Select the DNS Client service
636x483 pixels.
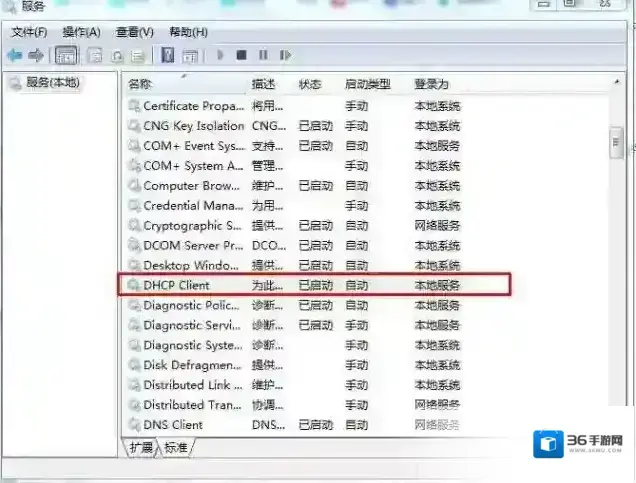[294, 425]
